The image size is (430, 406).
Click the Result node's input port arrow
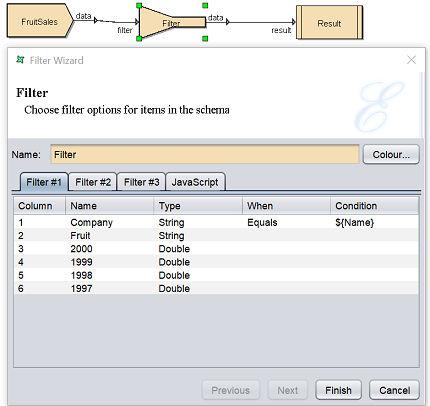coord(294,22)
